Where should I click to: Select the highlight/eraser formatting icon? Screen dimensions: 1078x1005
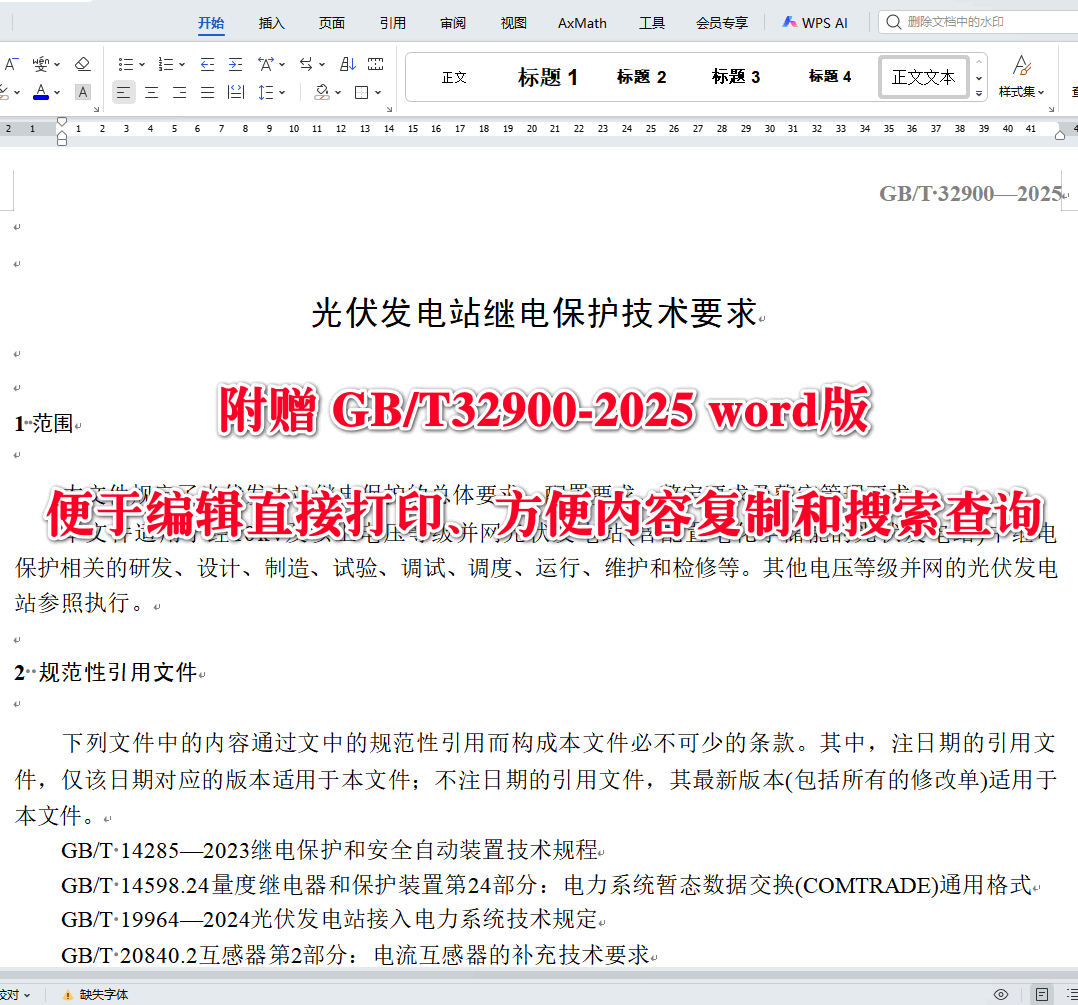click(82, 63)
